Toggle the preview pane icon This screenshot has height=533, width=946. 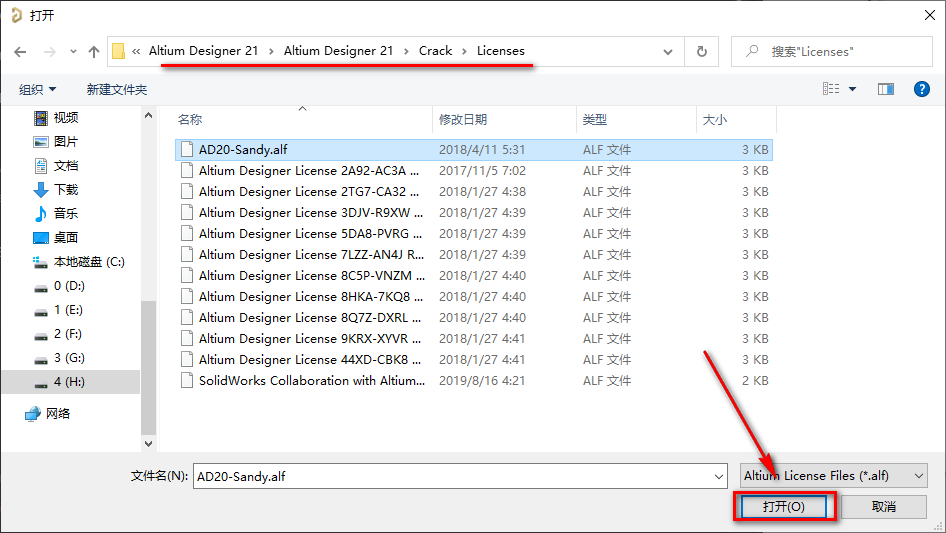pyautogui.click(x=886, y=89)
